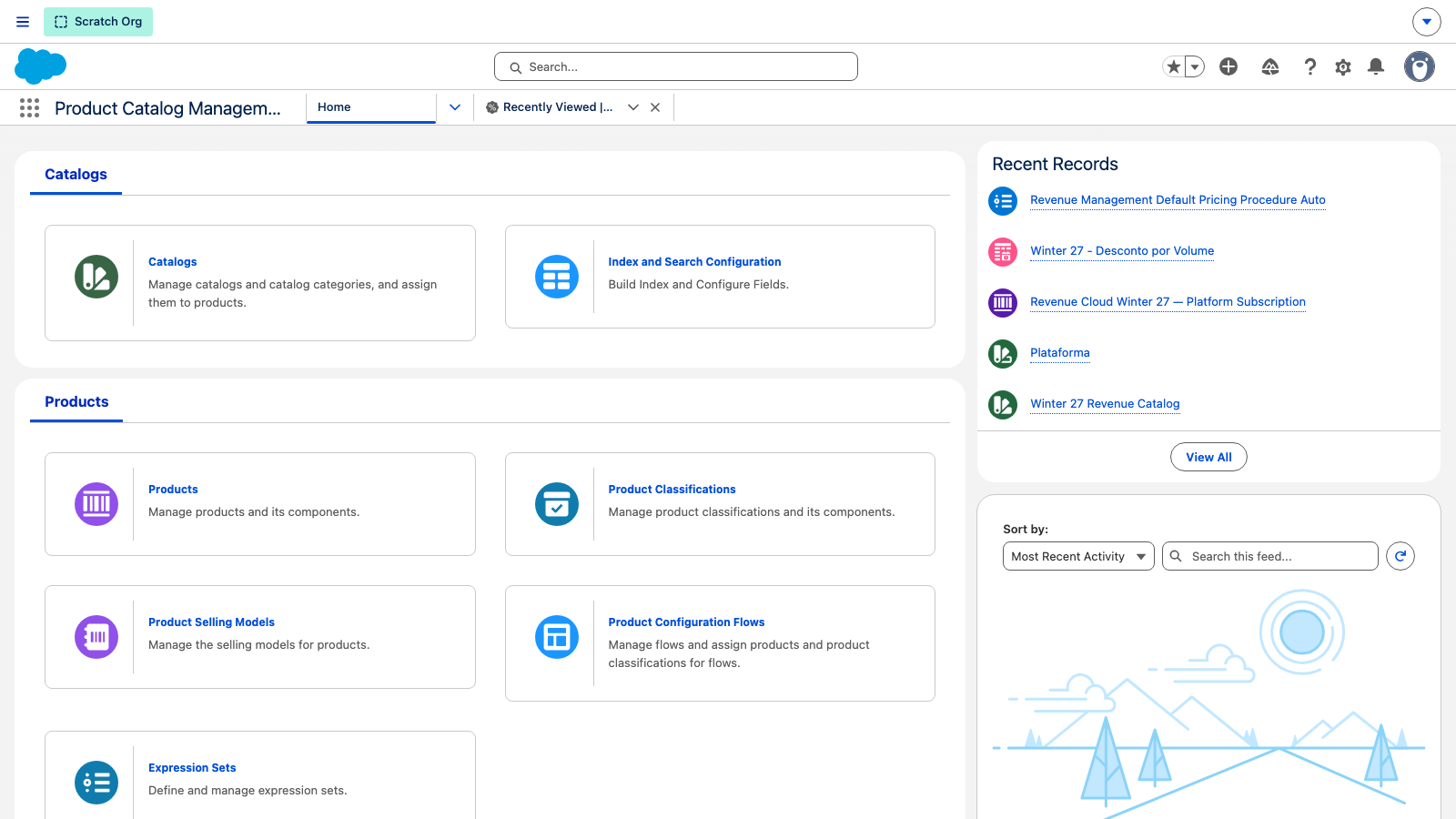Viewport: 1456px width, 819px height.
Task: Click the Product Catalog Management app name
Action: [x=167, y=108]
